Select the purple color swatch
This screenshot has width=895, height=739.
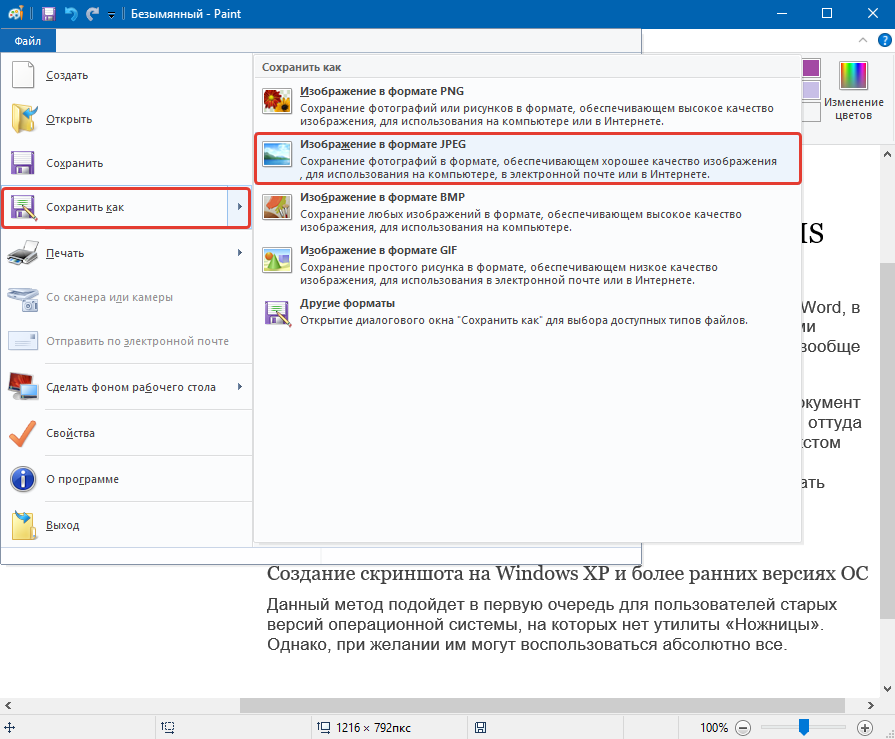point(811,68)
